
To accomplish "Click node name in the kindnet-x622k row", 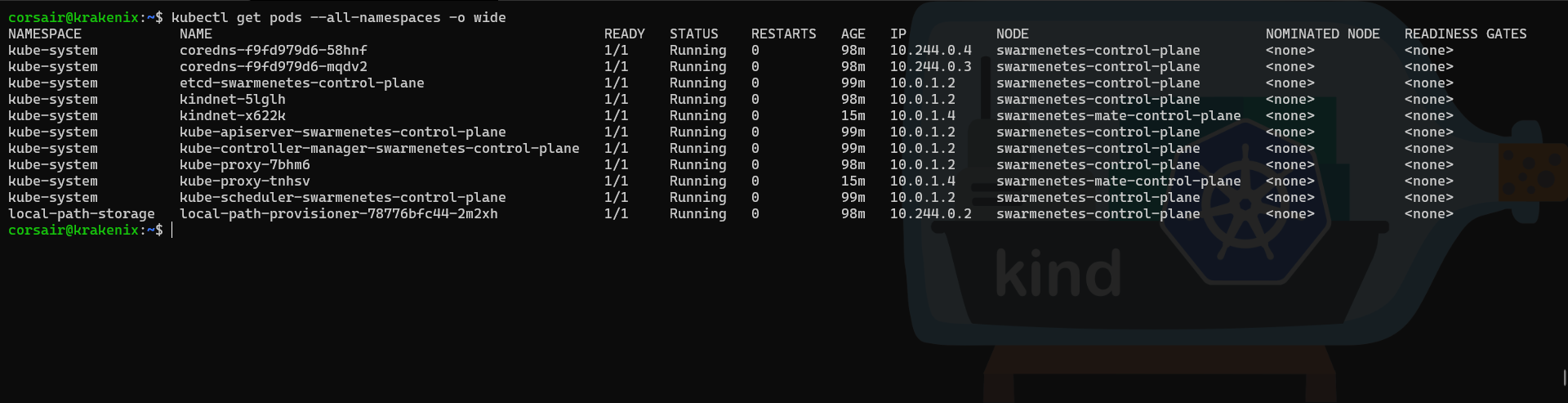I will [x=1118, y=115].
